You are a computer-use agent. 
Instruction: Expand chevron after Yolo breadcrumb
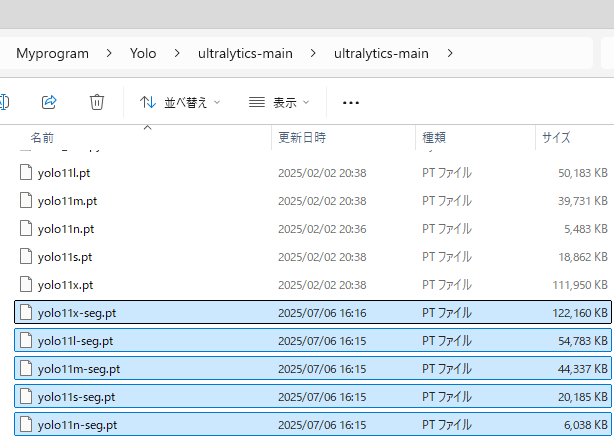coord(177,53)
